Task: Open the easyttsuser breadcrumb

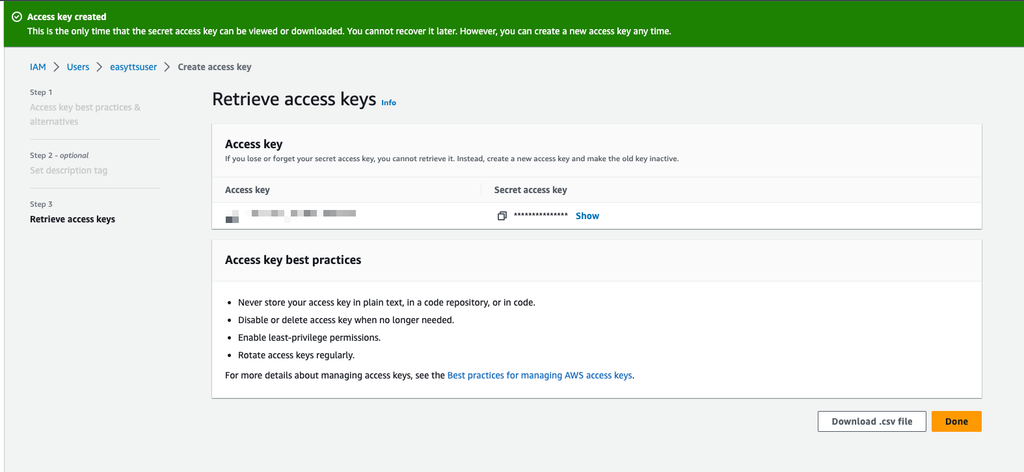Action: tap(133, 67)
